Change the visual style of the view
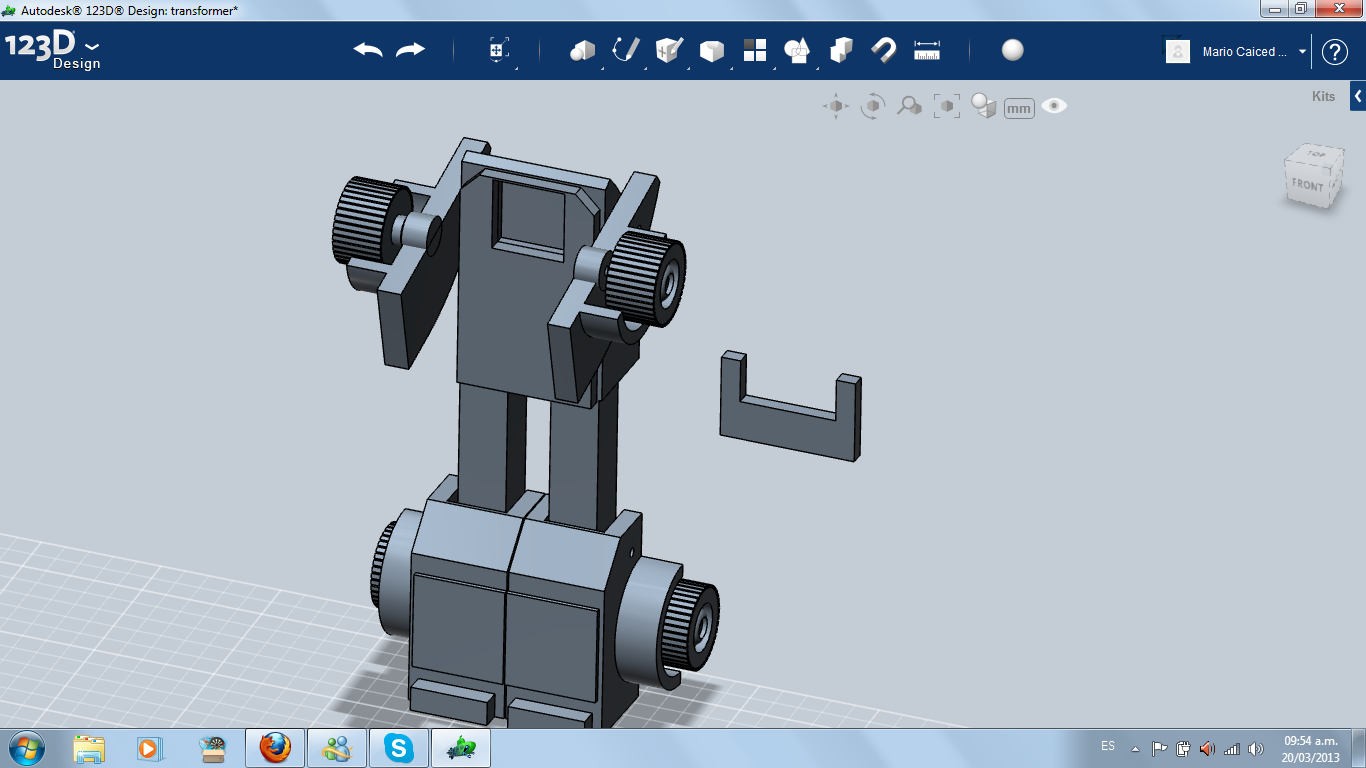Viewport: 1366px width, 768px height. (984, 106)
